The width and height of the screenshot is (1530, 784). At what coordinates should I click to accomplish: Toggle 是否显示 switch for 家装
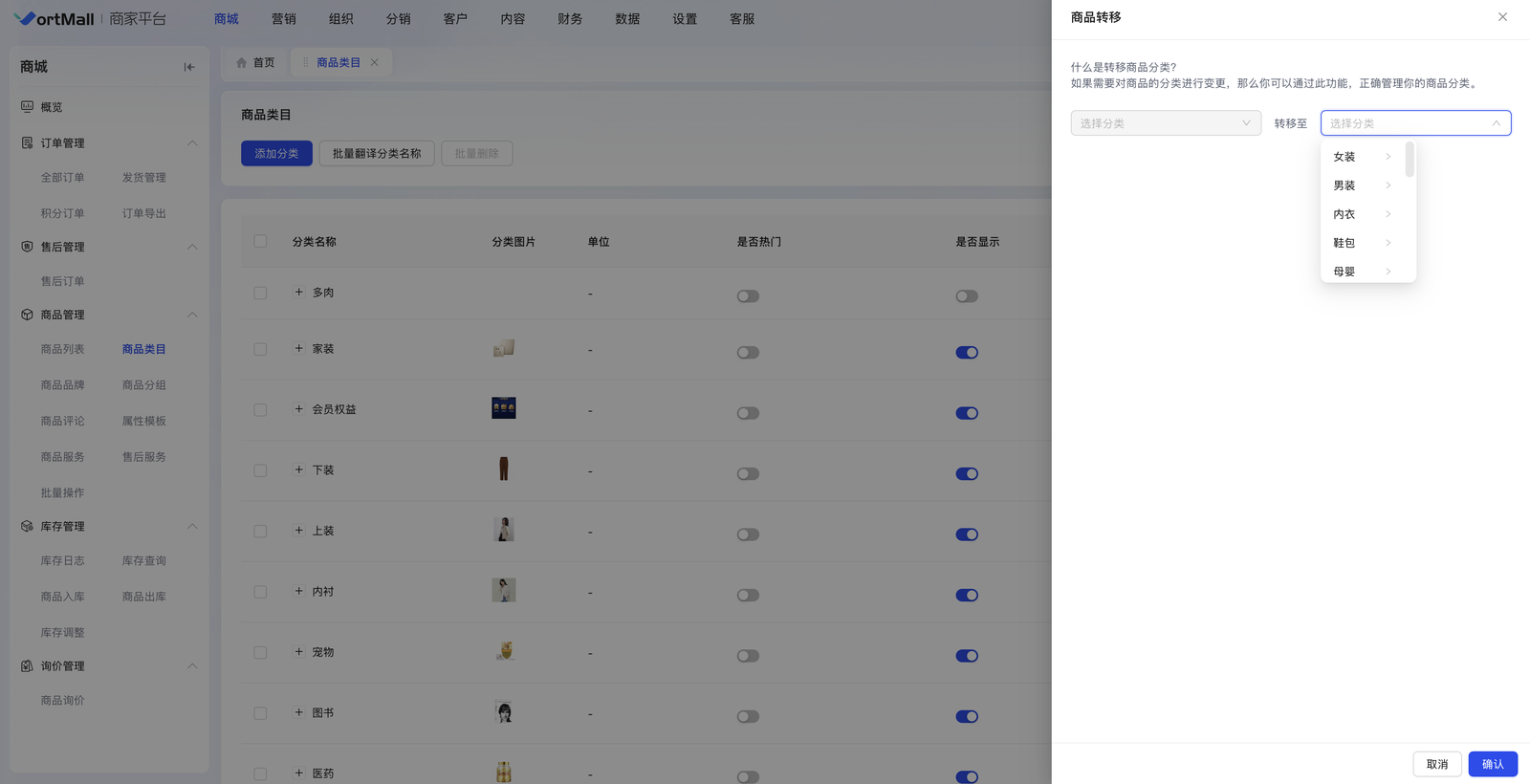pos(967,353)
